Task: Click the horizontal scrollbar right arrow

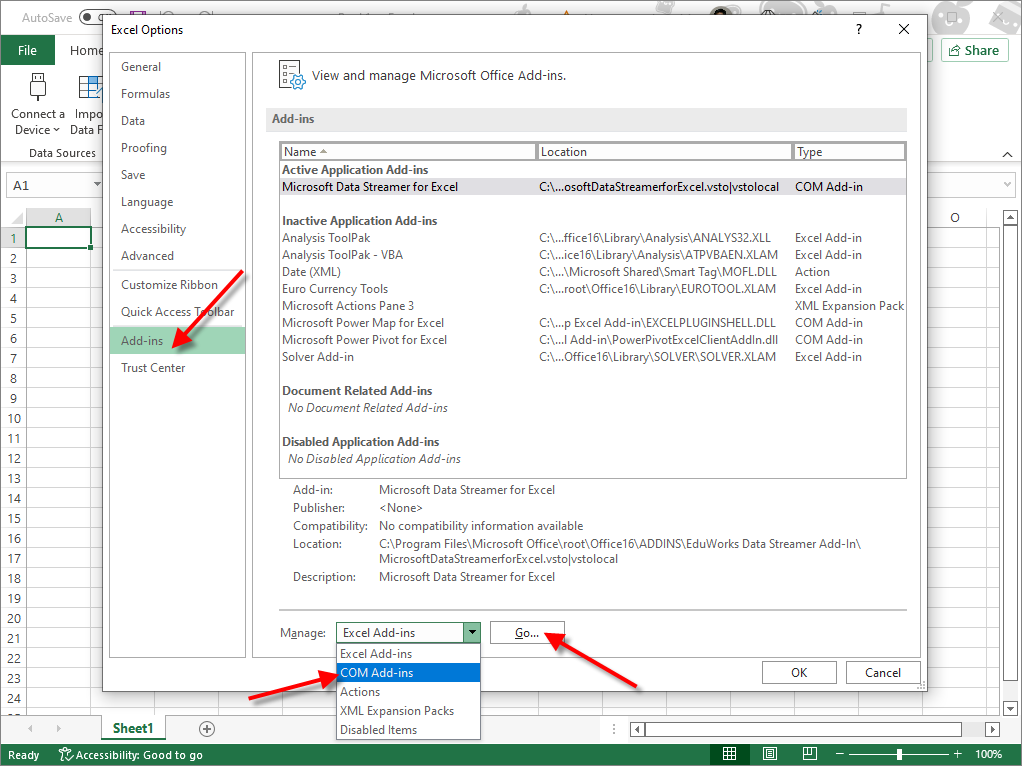Action: (992, 729)
